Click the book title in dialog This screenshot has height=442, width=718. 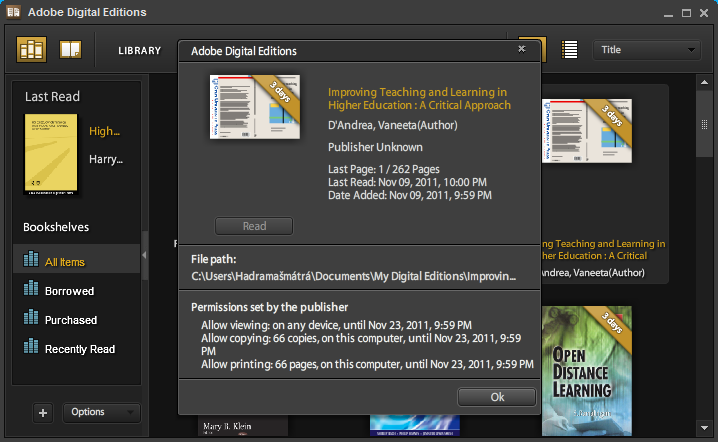(419, 98)
